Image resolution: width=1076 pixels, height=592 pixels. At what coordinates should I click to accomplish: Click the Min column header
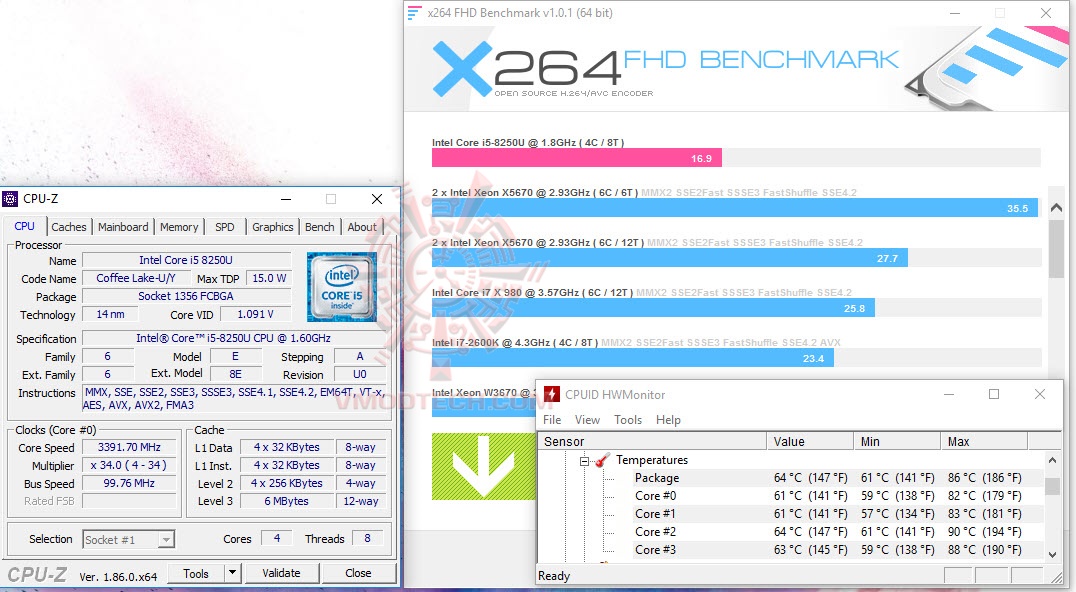point(897,442)
